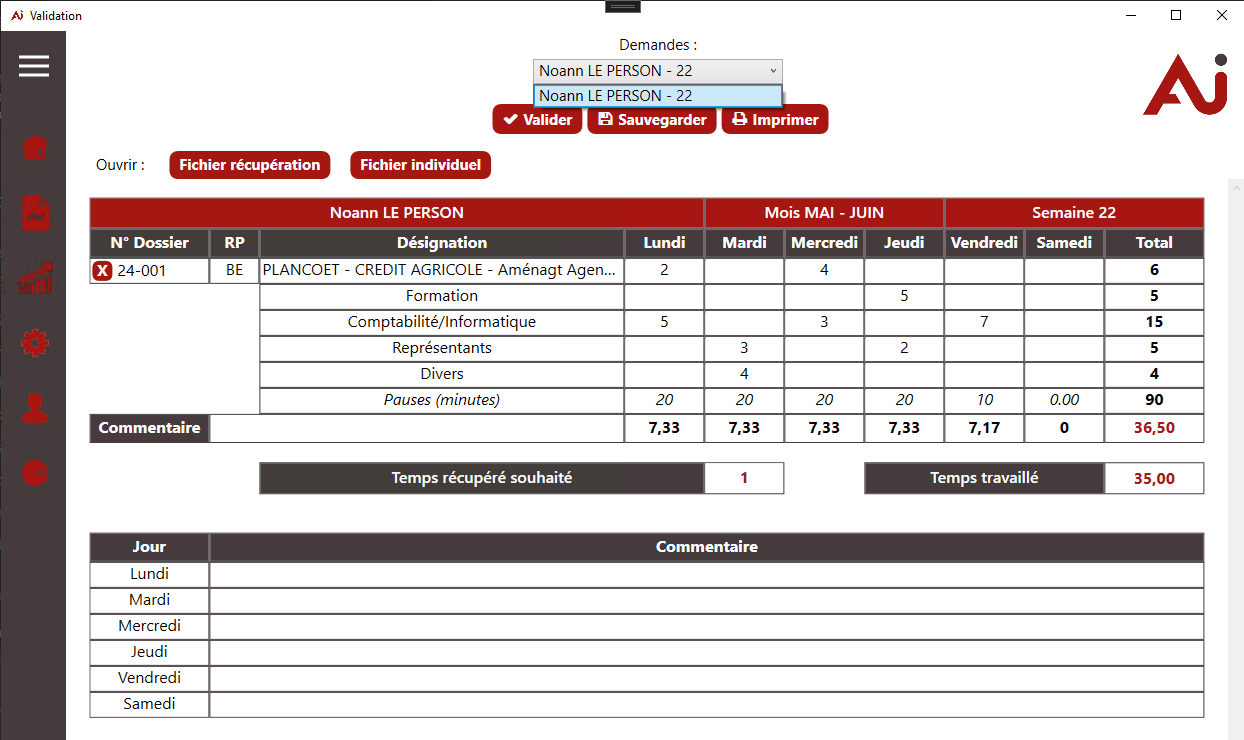The height and width of the screenshot is (740, 1244).
Task: Click the round logout icon in sidebar
Action: pos(35,473)
